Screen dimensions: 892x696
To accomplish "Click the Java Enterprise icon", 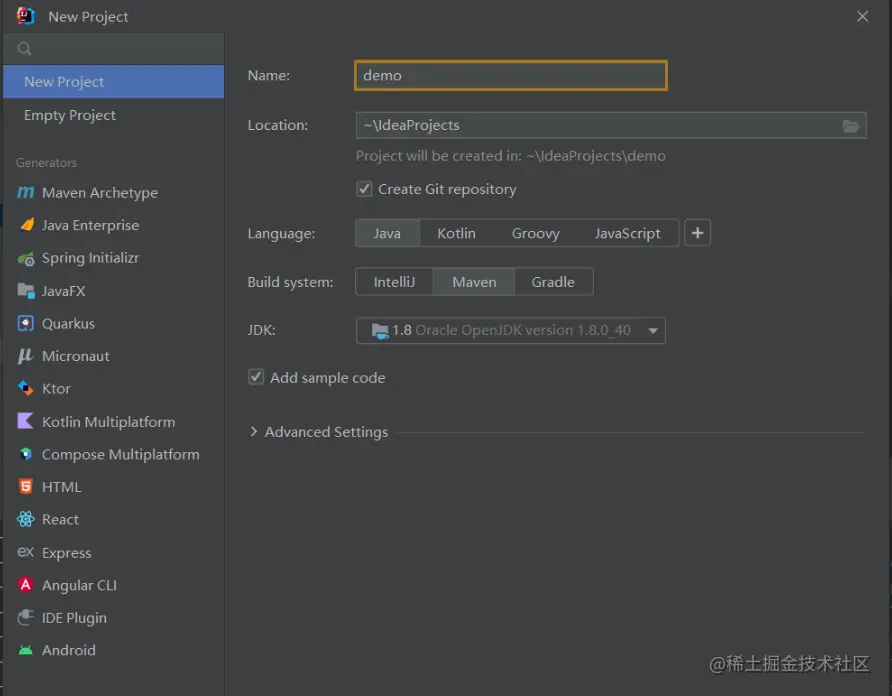I will point(26,225).
